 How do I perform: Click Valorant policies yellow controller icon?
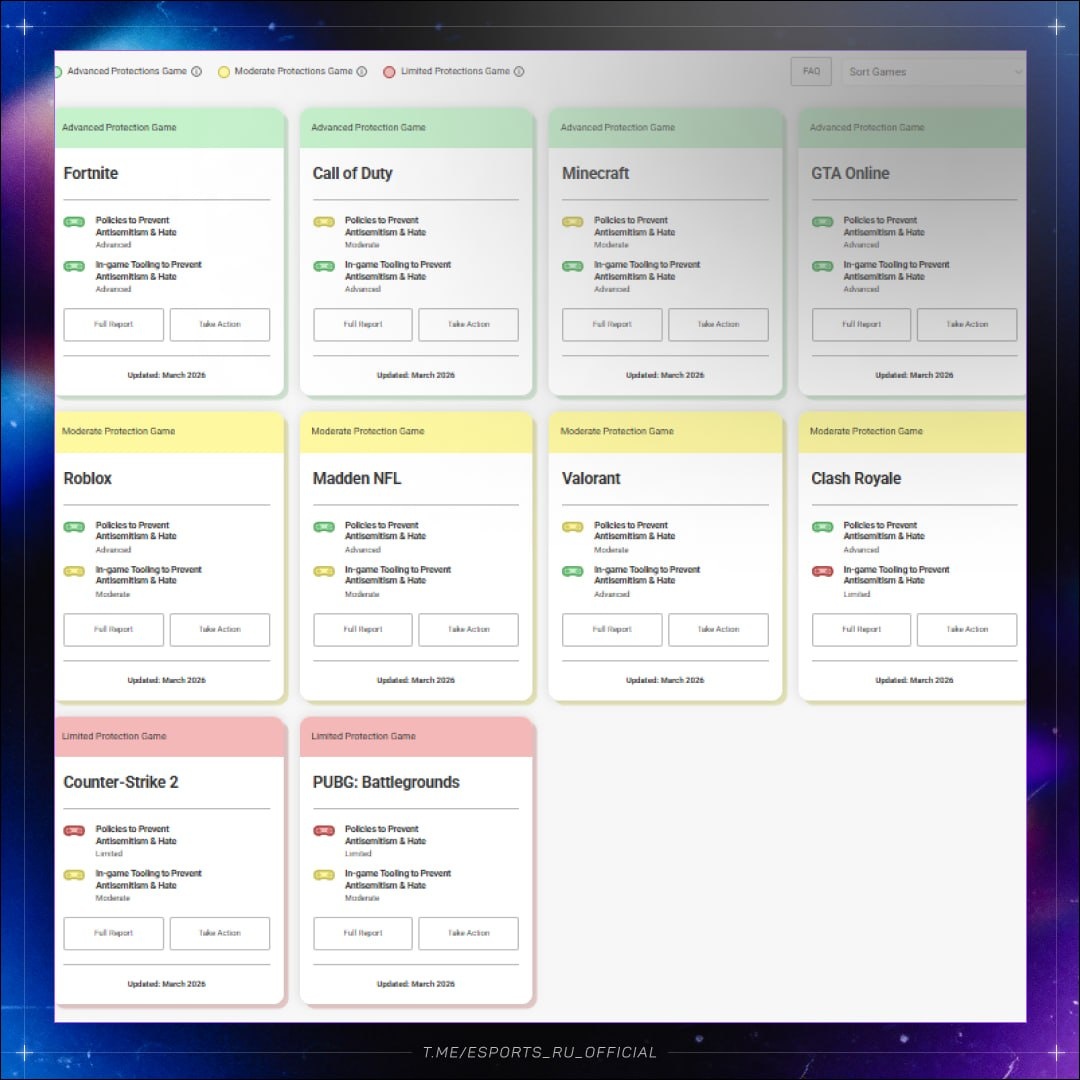click(572, 527)
